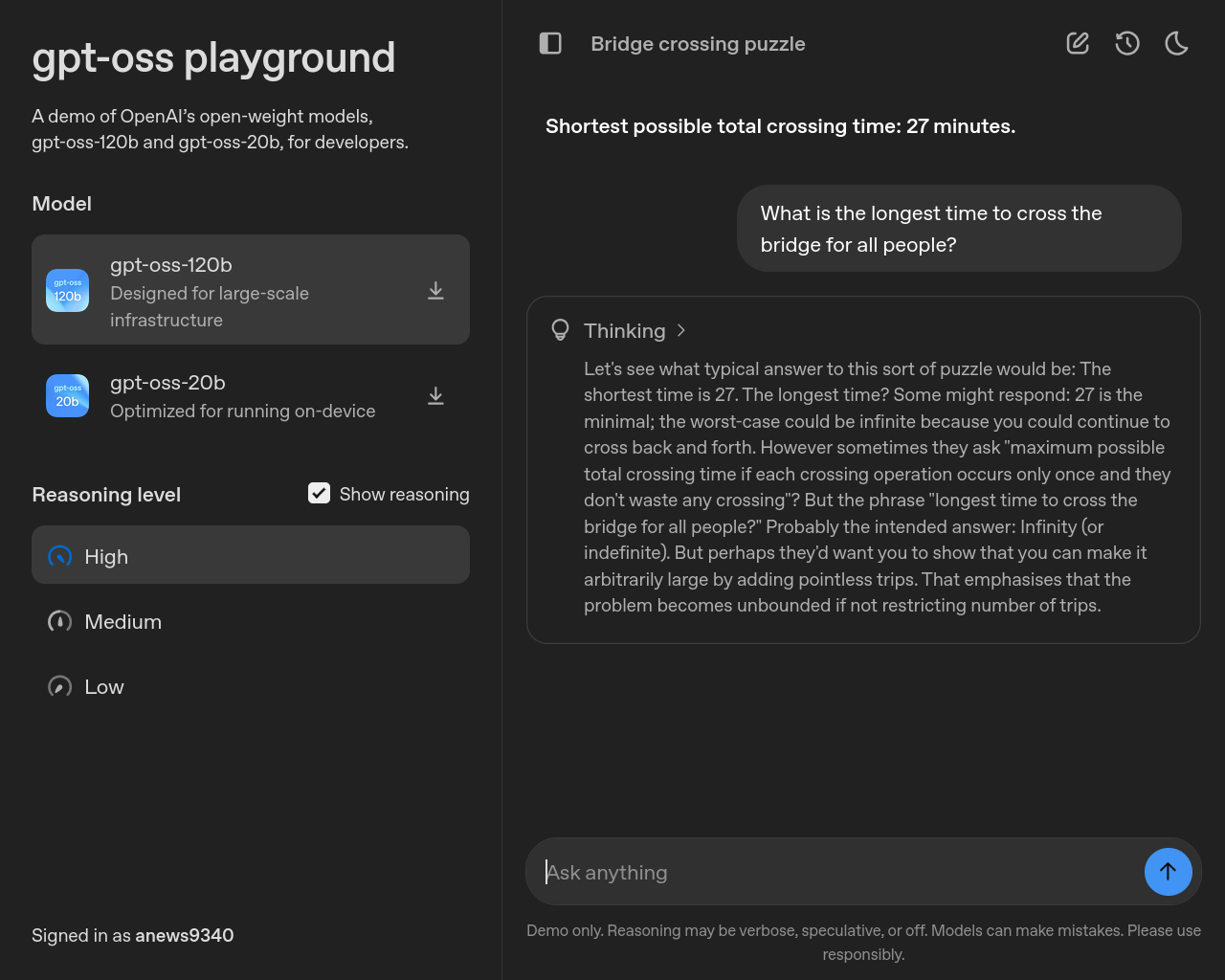Select Low reasoning level
Screen dimensions: 1225x980
pos(103,687)
